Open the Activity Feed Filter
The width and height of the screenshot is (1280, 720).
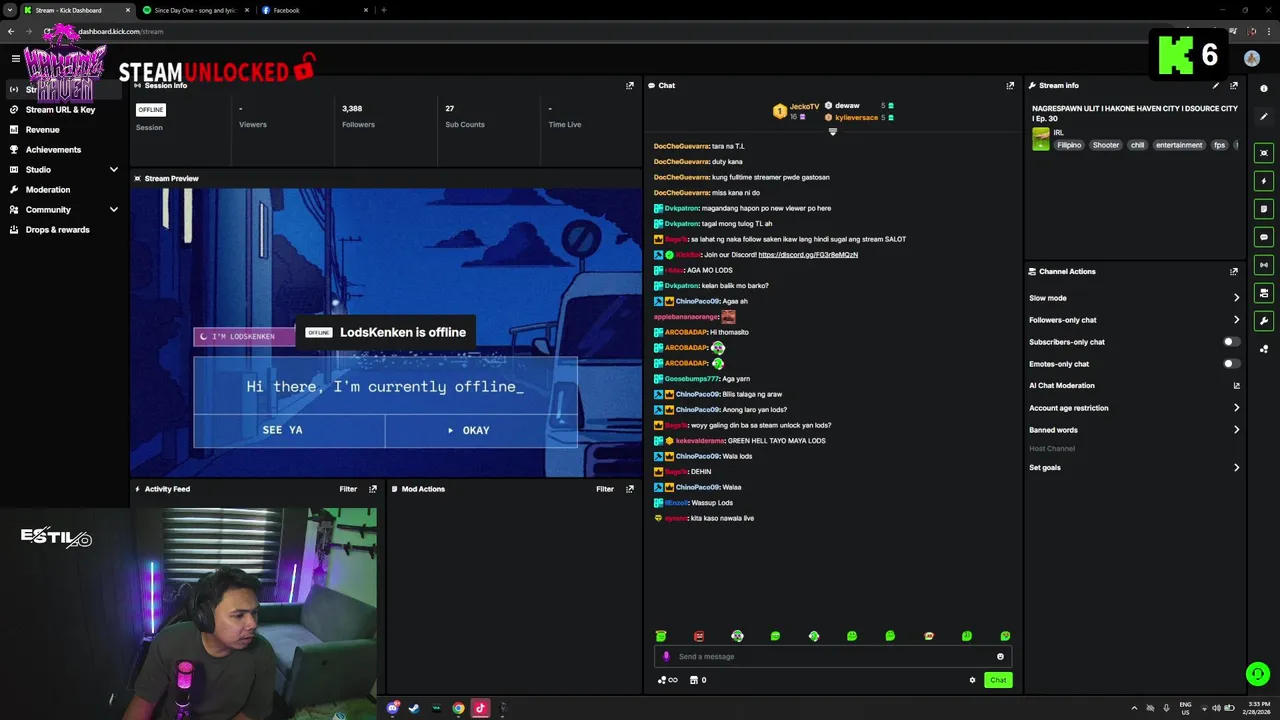click(348, 489)
